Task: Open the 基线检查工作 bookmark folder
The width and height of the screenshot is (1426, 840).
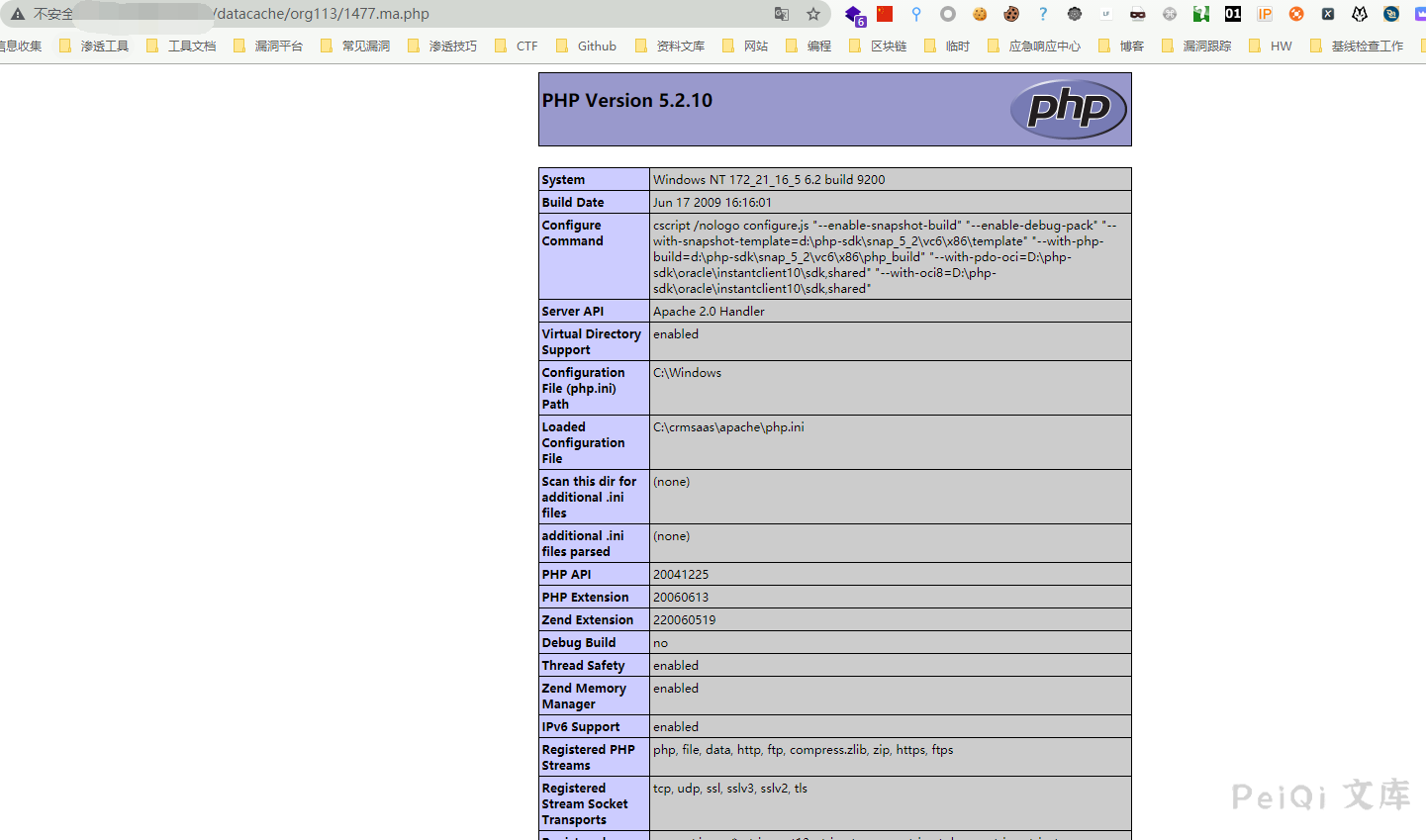Action: pos(1357,46)
